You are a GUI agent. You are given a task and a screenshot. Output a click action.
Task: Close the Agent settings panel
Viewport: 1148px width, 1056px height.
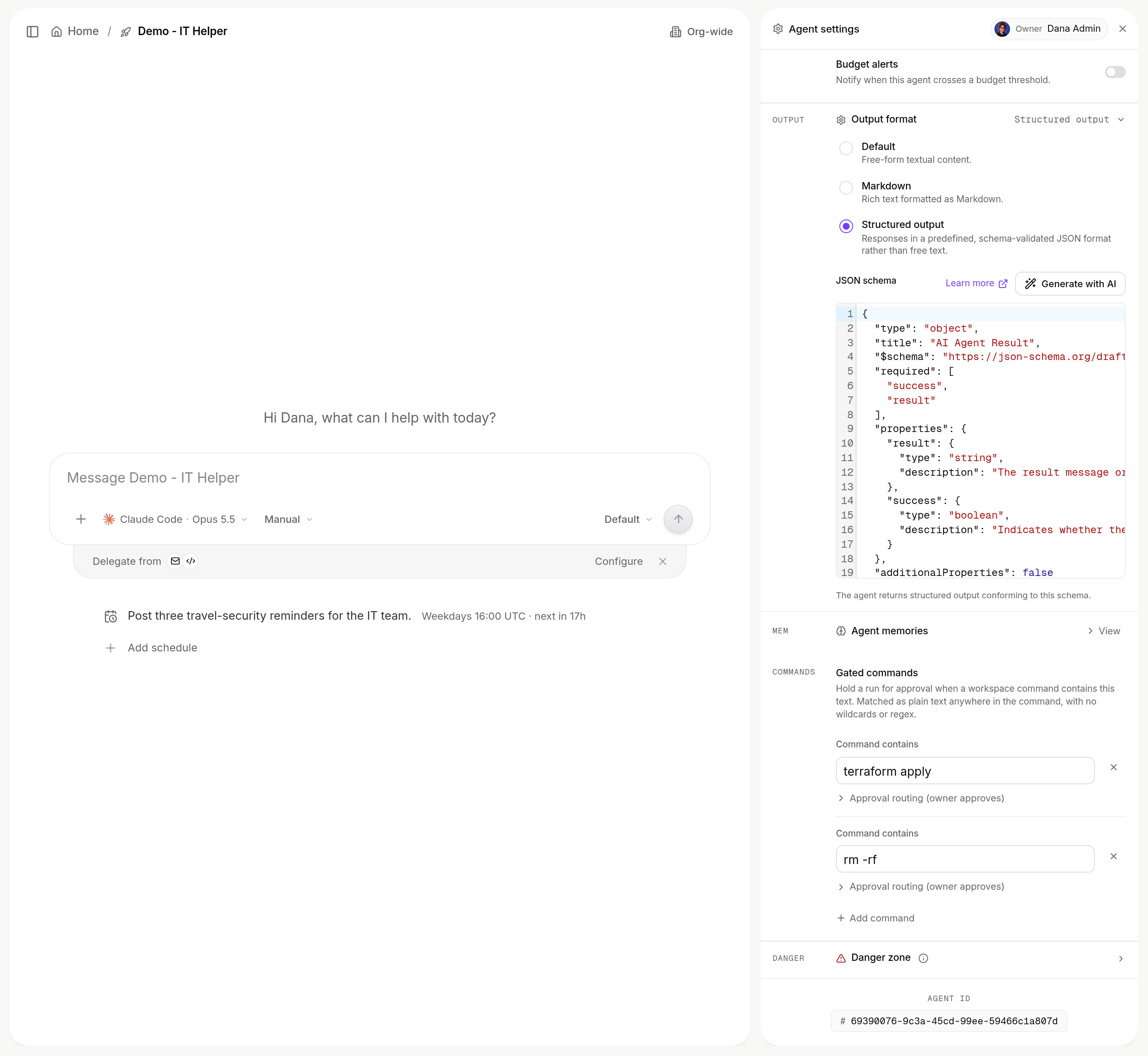coord(1122,29)
